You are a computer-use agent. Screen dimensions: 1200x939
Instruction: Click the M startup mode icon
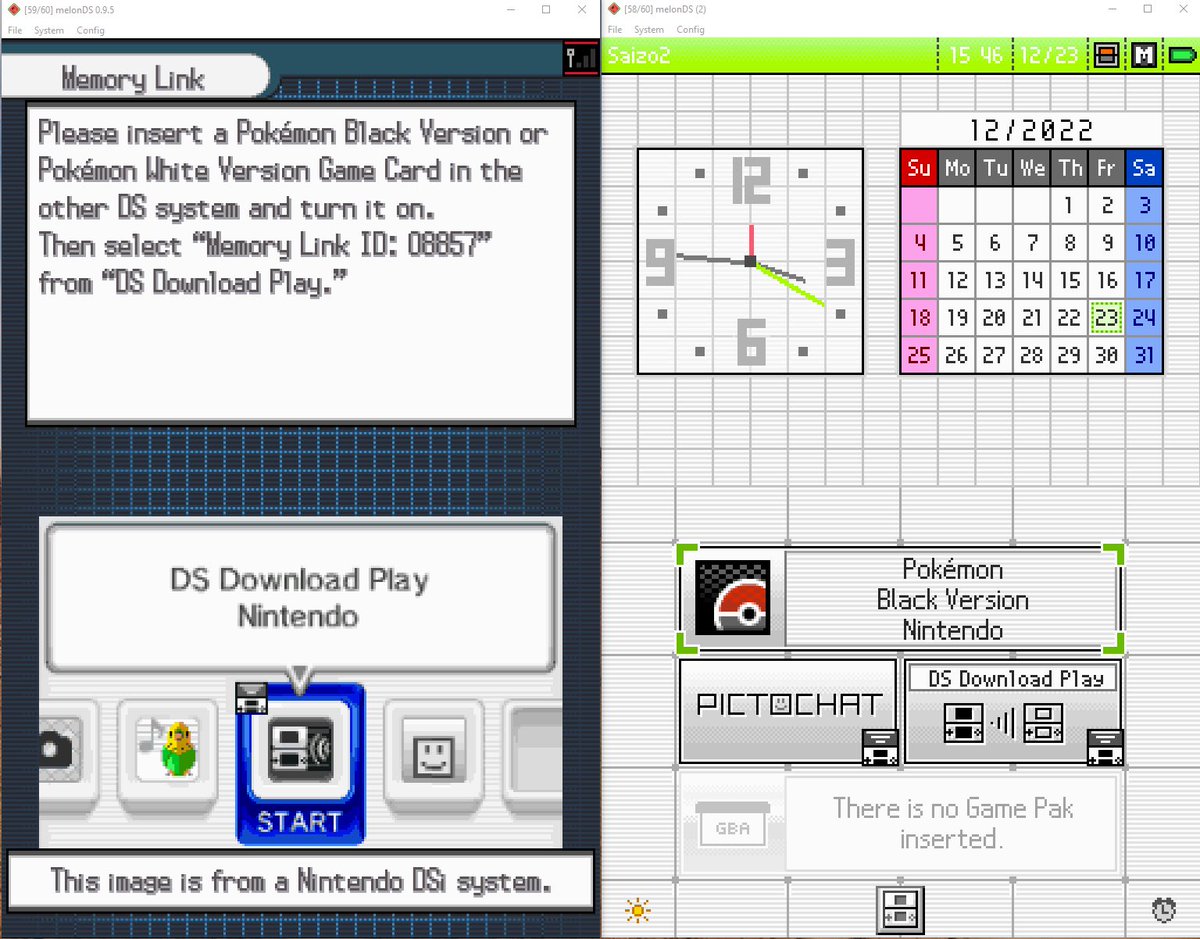(1143, 55)
